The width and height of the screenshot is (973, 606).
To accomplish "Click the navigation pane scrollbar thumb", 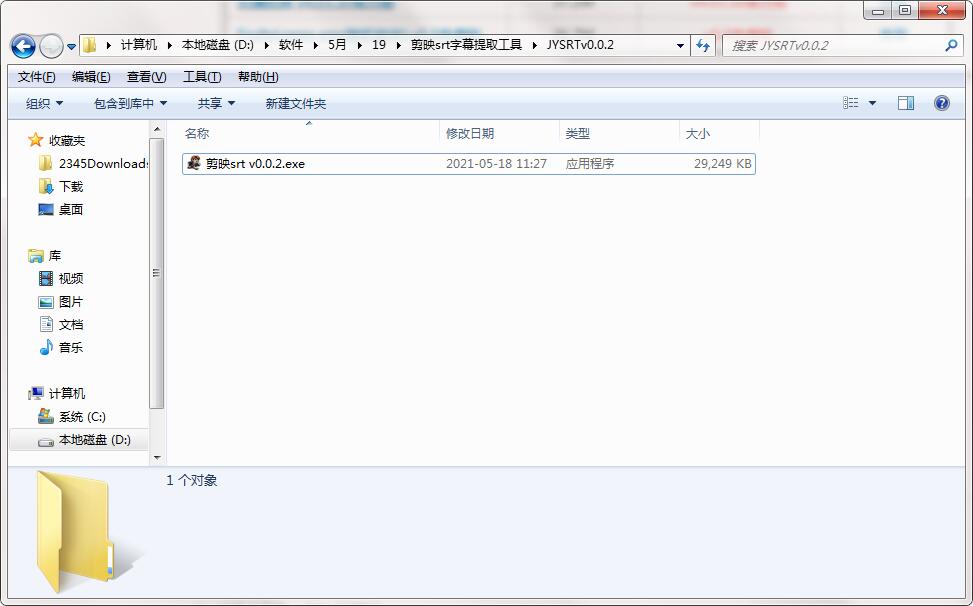I will [x=157, y=273].
